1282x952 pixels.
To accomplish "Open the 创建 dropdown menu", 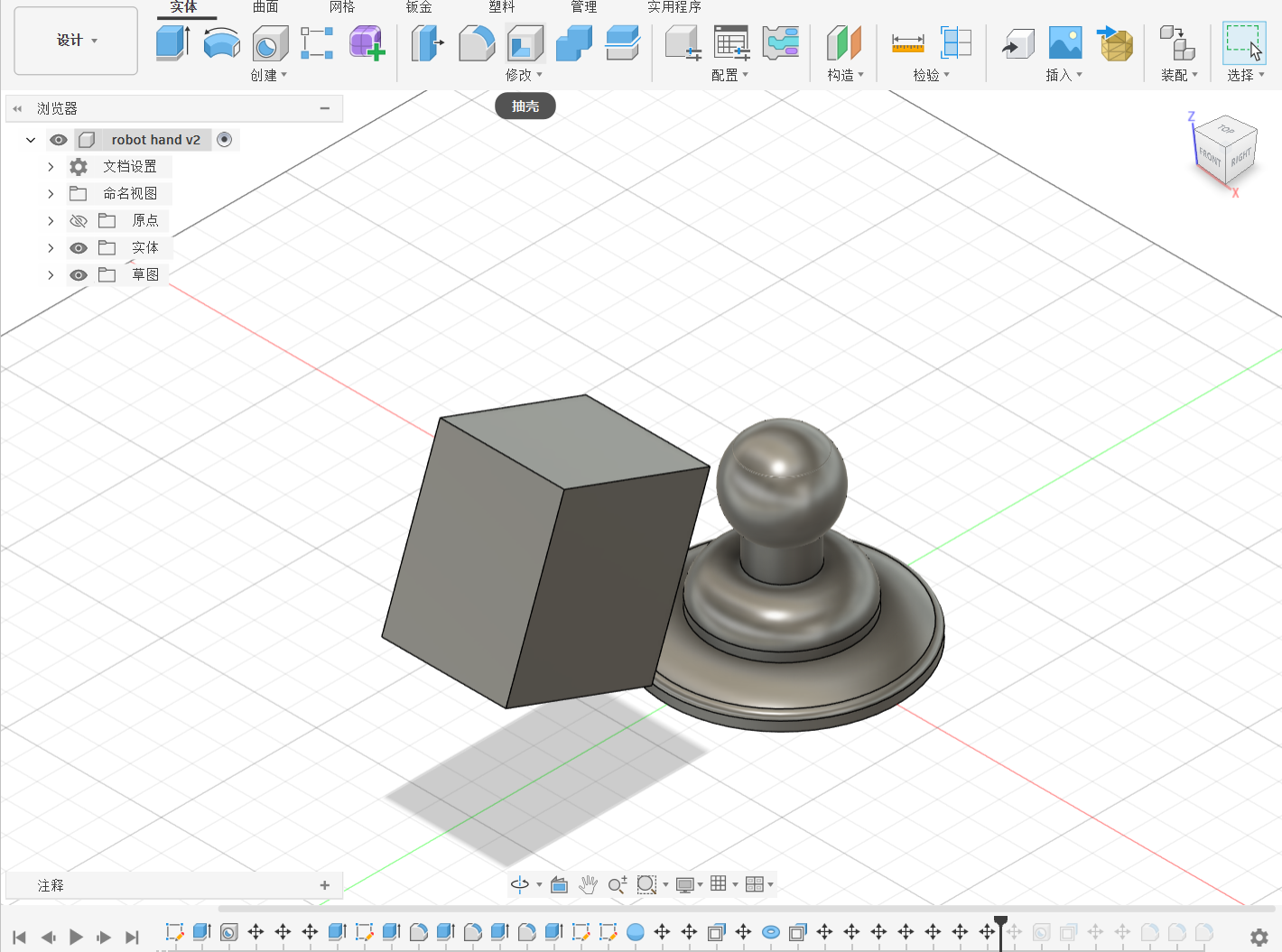I will [x=269, y=75].
